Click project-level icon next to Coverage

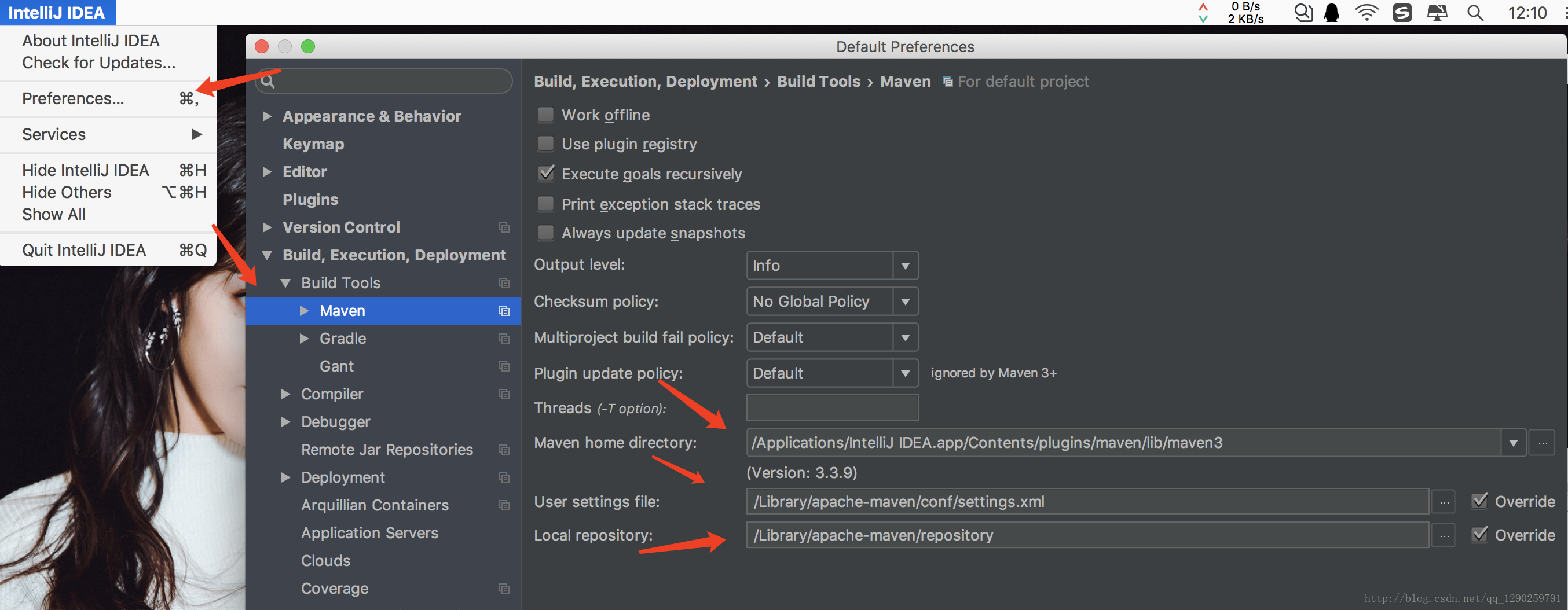(504, 589)
